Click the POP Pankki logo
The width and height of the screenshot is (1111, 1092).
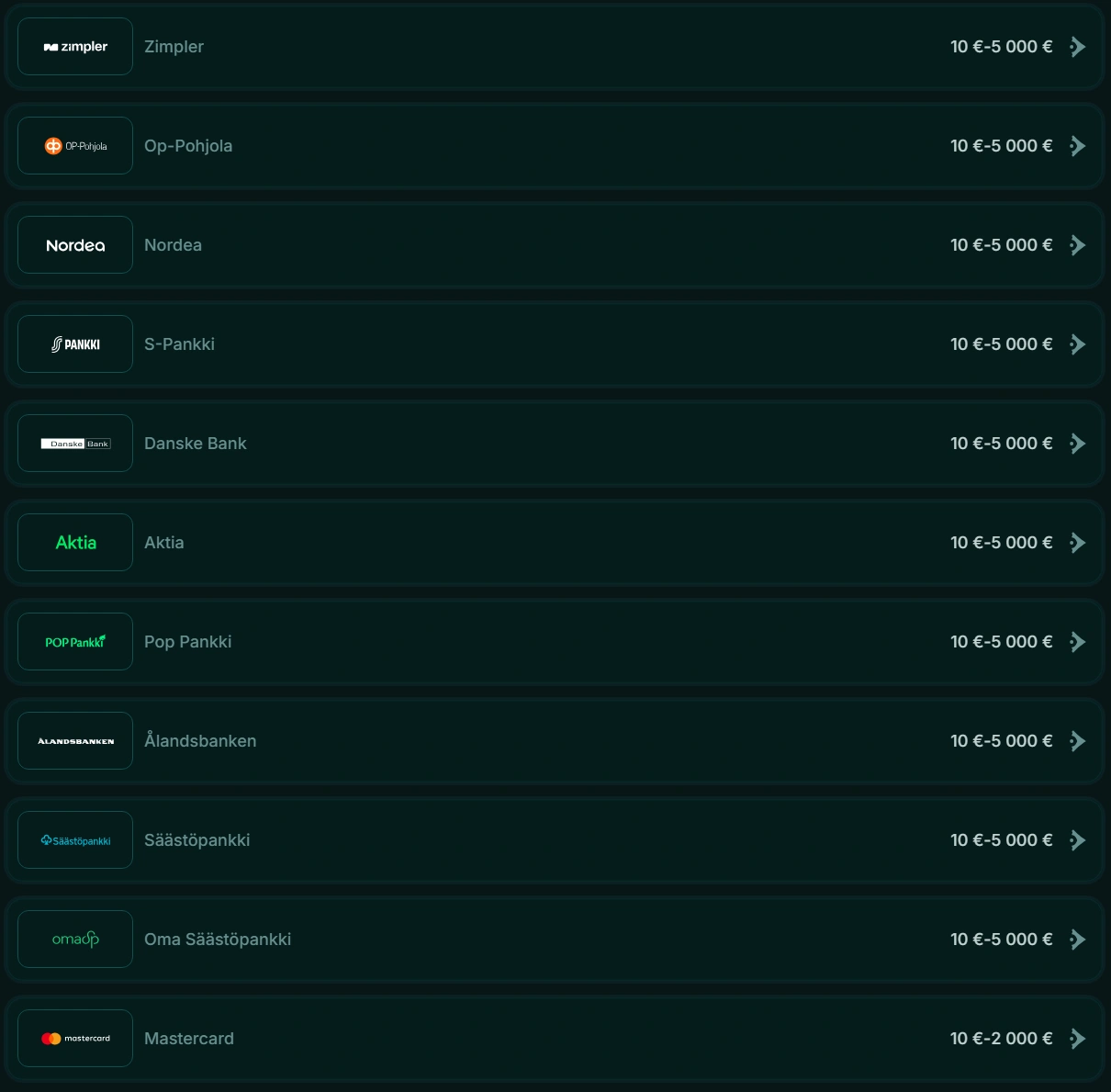(75, 642)
